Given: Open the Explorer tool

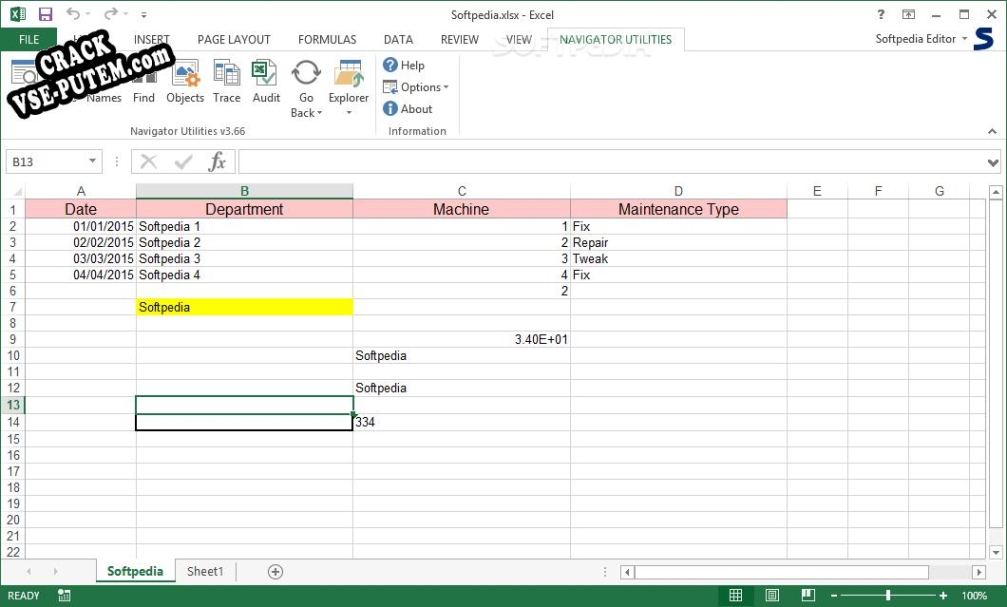Looking at the screenshot, I should [x=349, y=82].
